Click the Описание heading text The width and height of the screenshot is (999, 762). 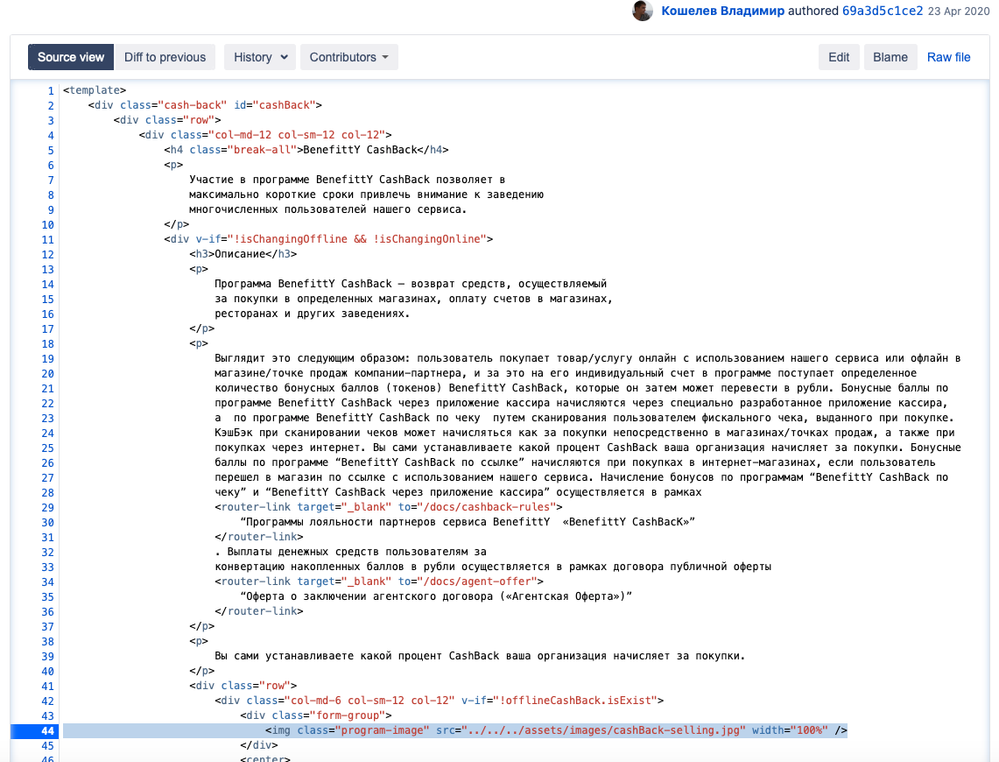(x=240, y=254)
